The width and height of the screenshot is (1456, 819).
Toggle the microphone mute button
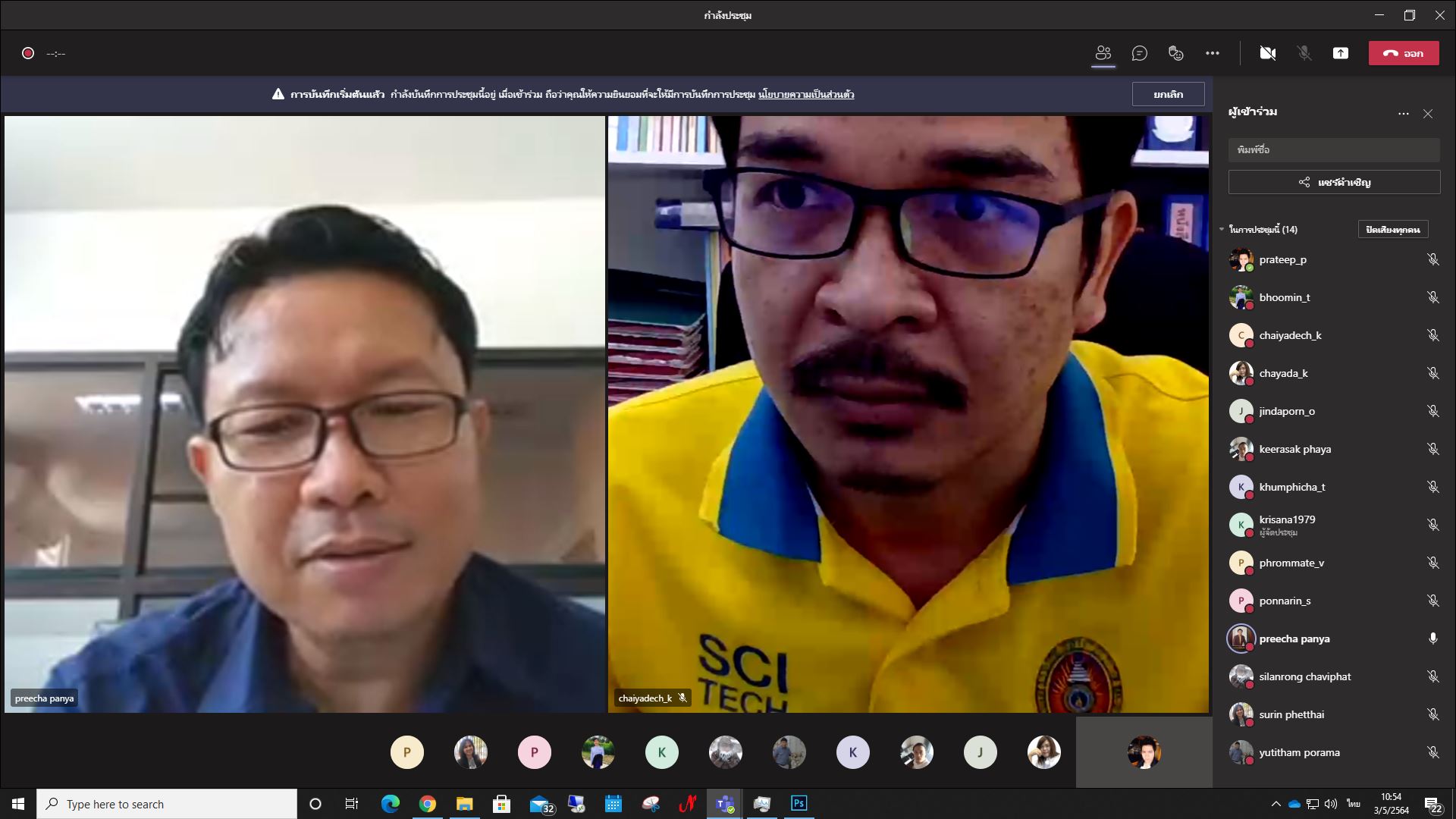click(1304, 53)
